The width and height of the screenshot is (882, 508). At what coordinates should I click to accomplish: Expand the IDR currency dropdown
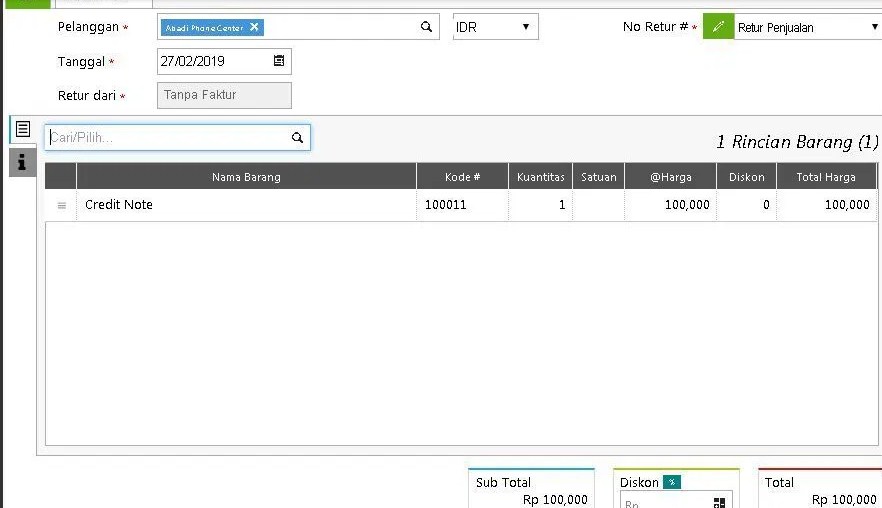coord(496,27)
